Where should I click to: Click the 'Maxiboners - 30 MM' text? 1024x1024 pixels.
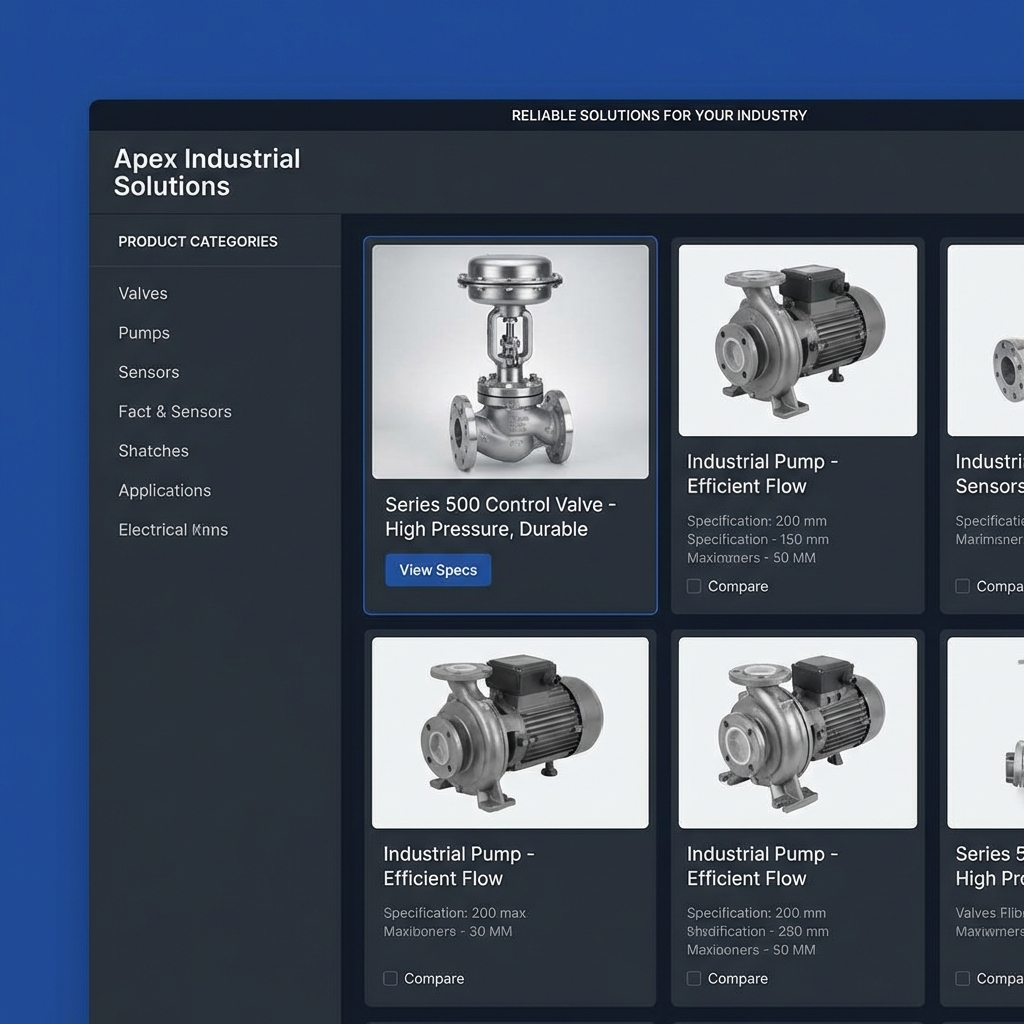(447, 931)
